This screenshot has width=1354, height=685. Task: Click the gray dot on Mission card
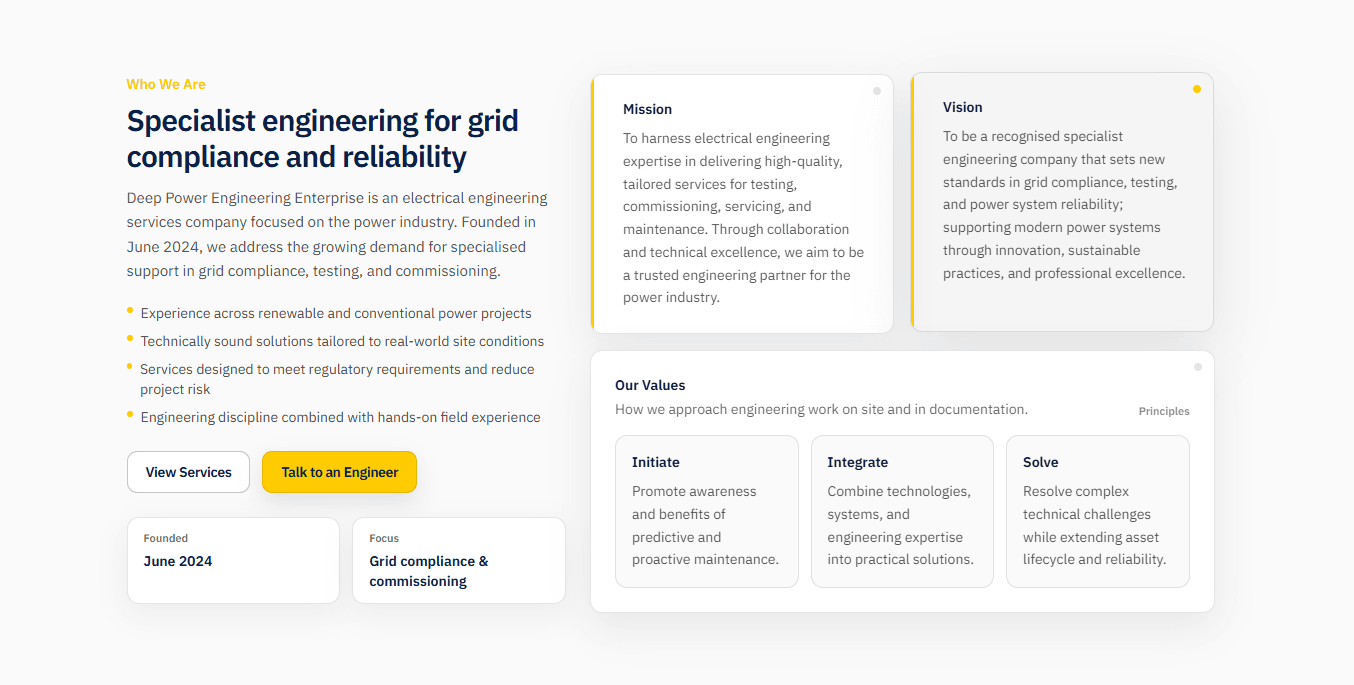pos(877,91)
